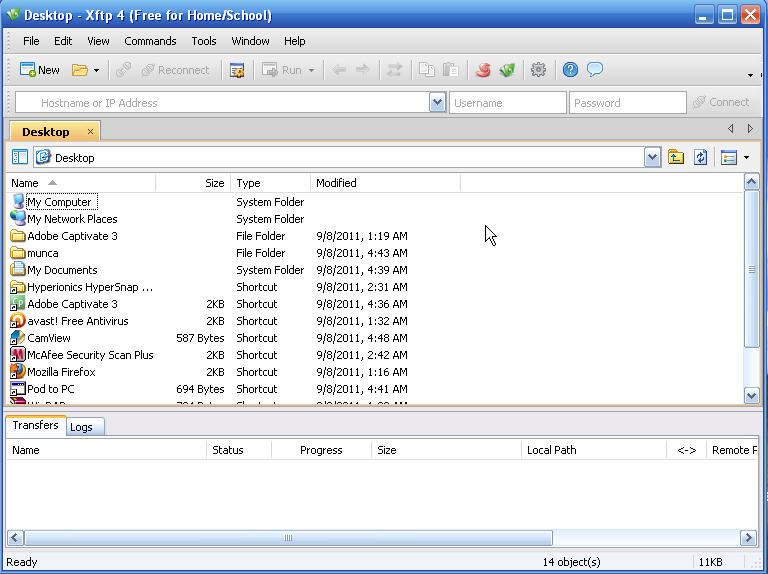Click the Copy icon in toolbar
The height and width of the screenshot is (574, 768).
(427, 70)
